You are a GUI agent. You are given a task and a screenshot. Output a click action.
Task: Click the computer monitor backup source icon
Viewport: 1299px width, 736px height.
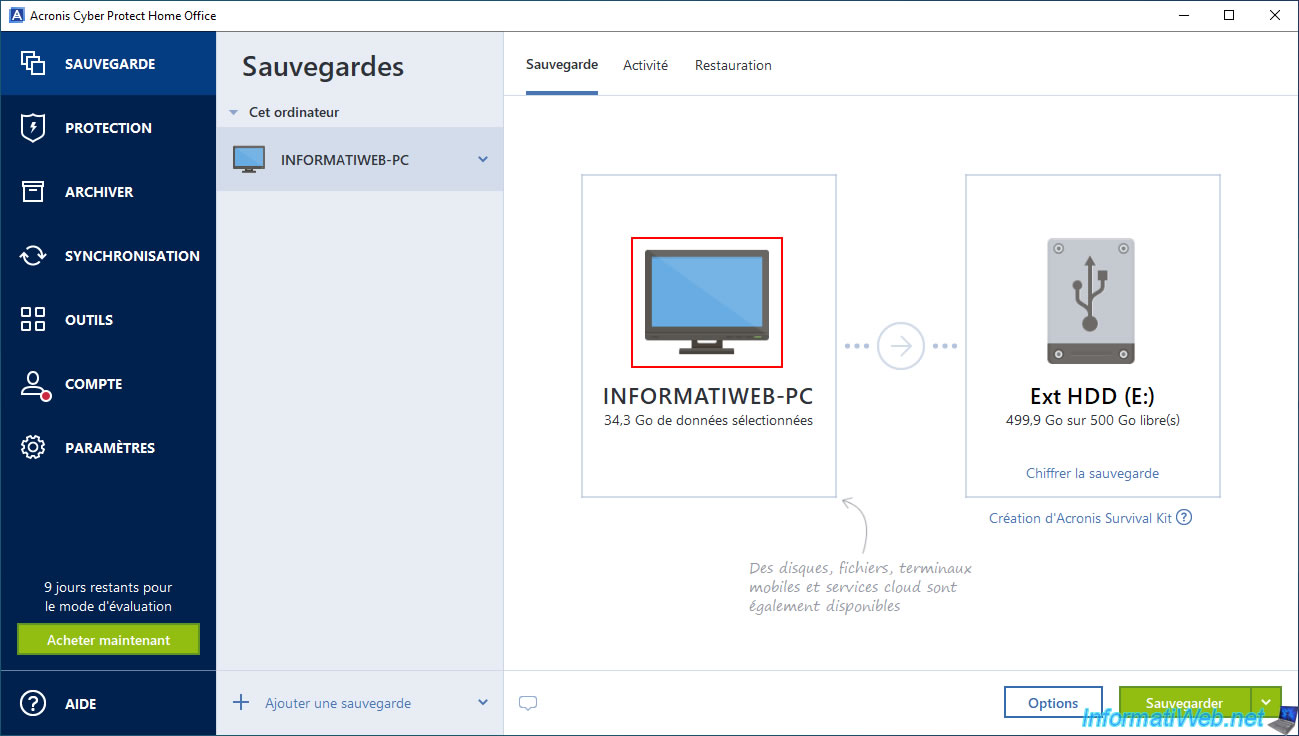pos(707,302)
